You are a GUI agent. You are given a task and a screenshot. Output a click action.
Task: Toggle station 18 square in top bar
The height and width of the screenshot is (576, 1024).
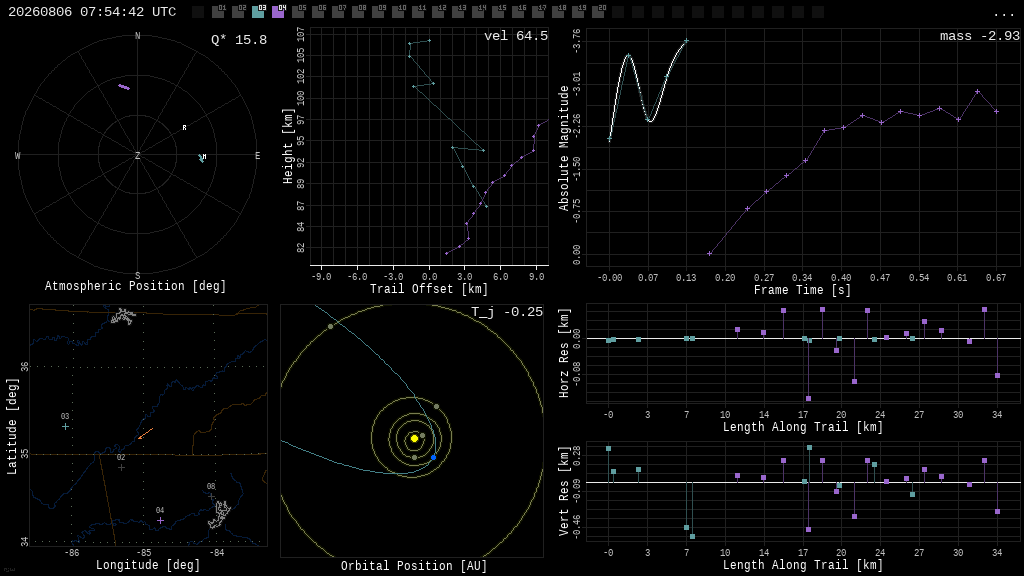coord(558,12)
